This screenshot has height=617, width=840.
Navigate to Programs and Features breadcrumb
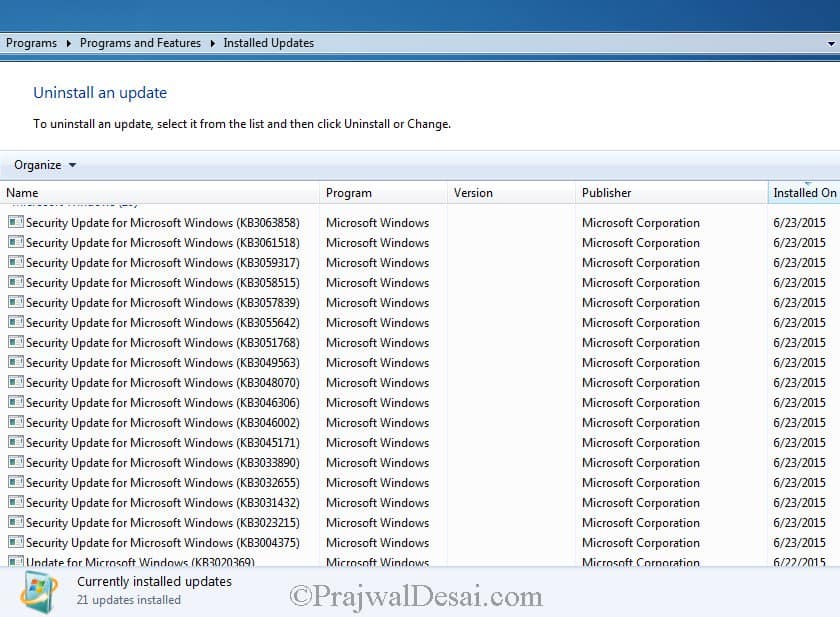pos(140,43)
